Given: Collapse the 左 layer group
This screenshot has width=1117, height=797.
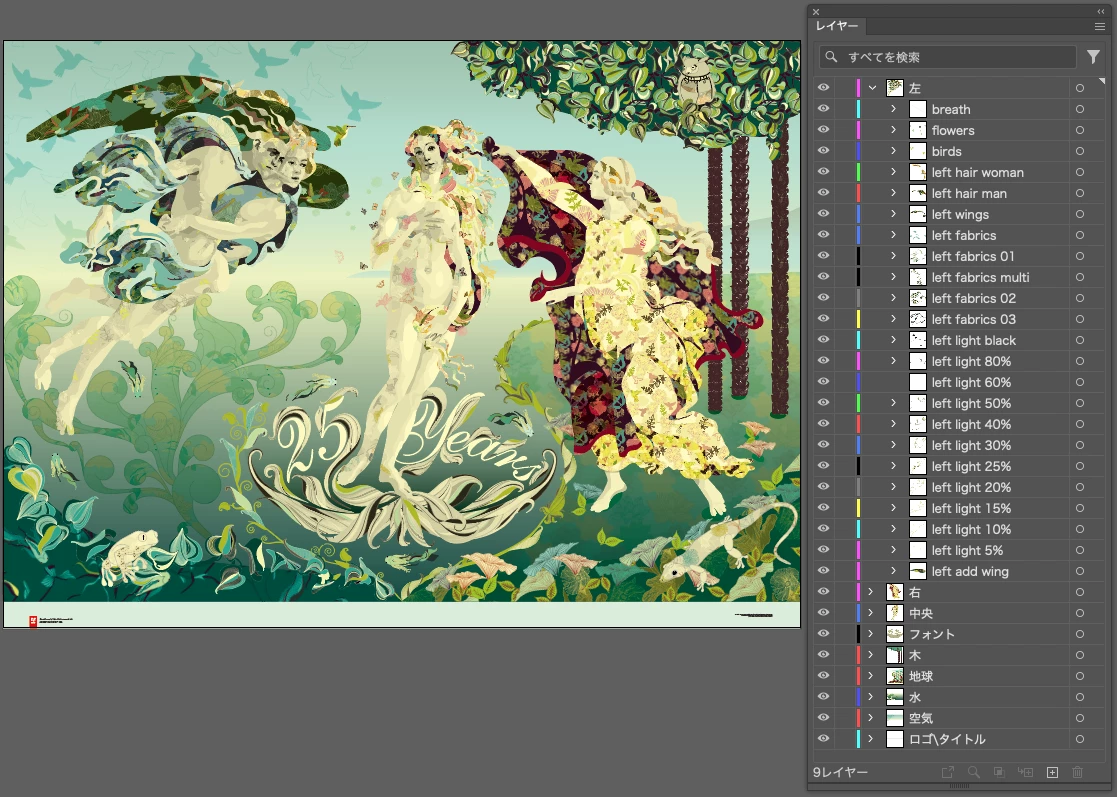Looking at the screenshot, I should pyautogui.click(x=872, y=88).
